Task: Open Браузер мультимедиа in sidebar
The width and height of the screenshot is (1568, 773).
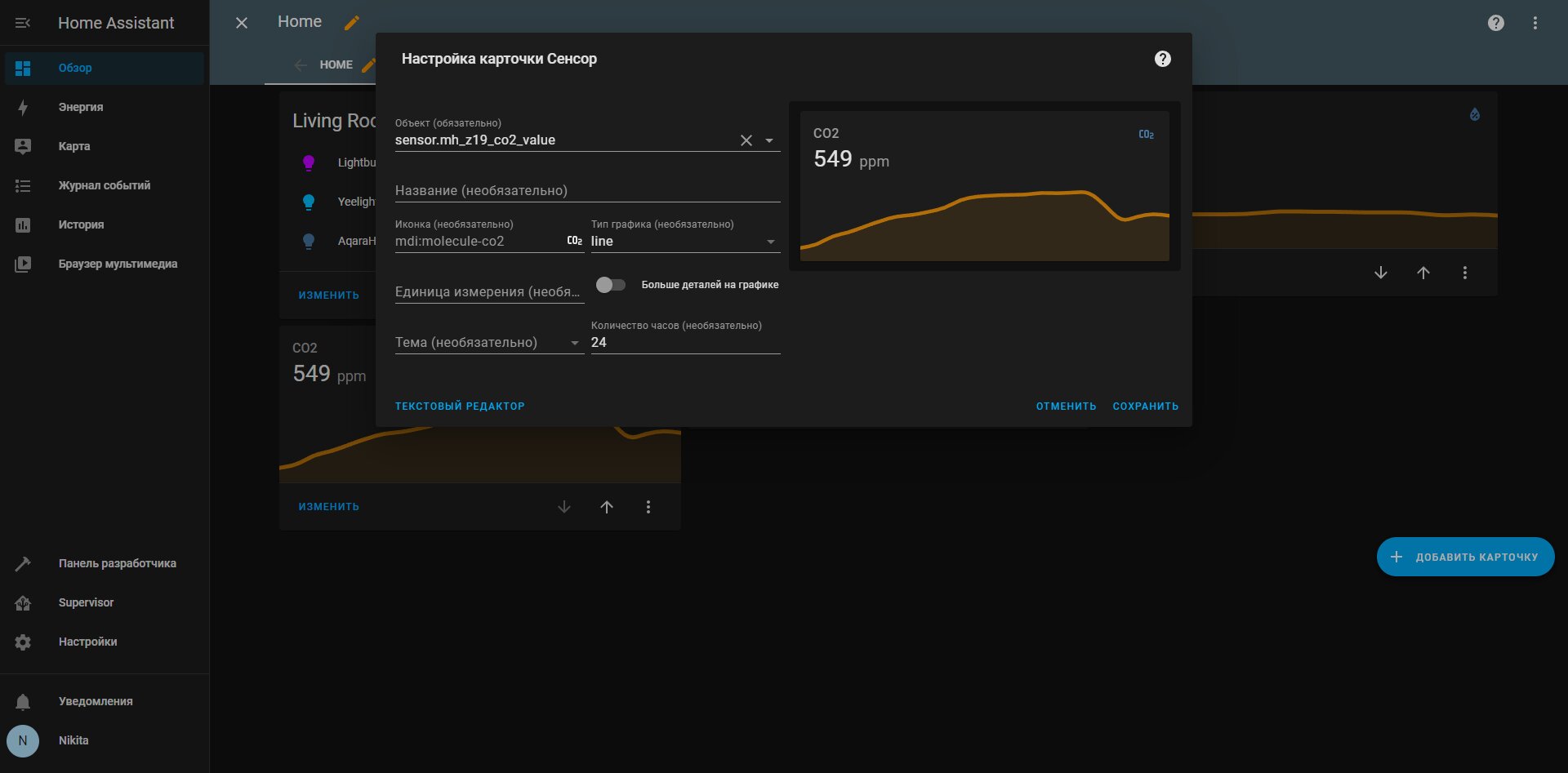Action: pos(104,264)
